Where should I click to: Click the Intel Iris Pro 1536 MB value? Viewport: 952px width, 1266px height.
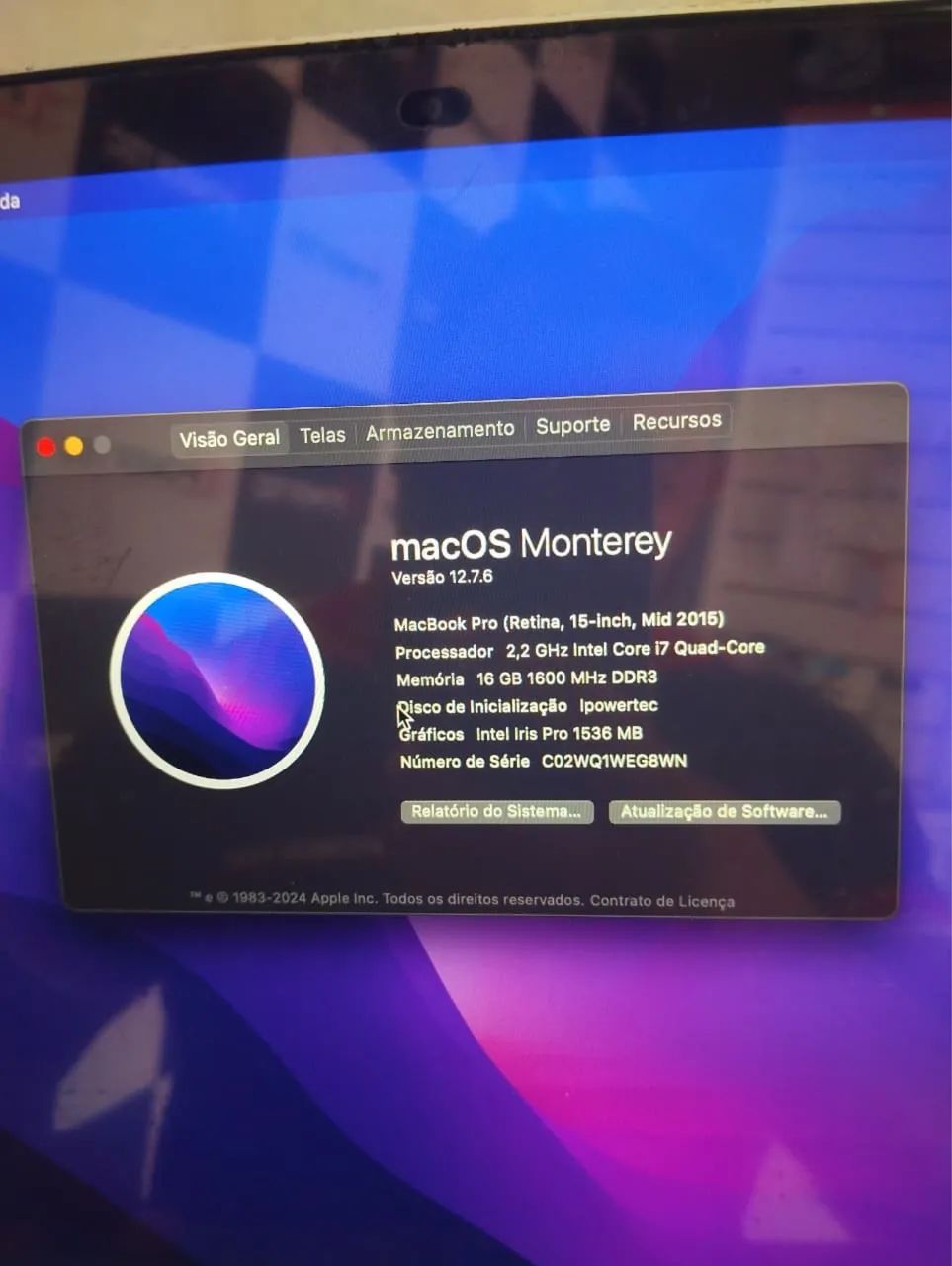click(560, 733)
